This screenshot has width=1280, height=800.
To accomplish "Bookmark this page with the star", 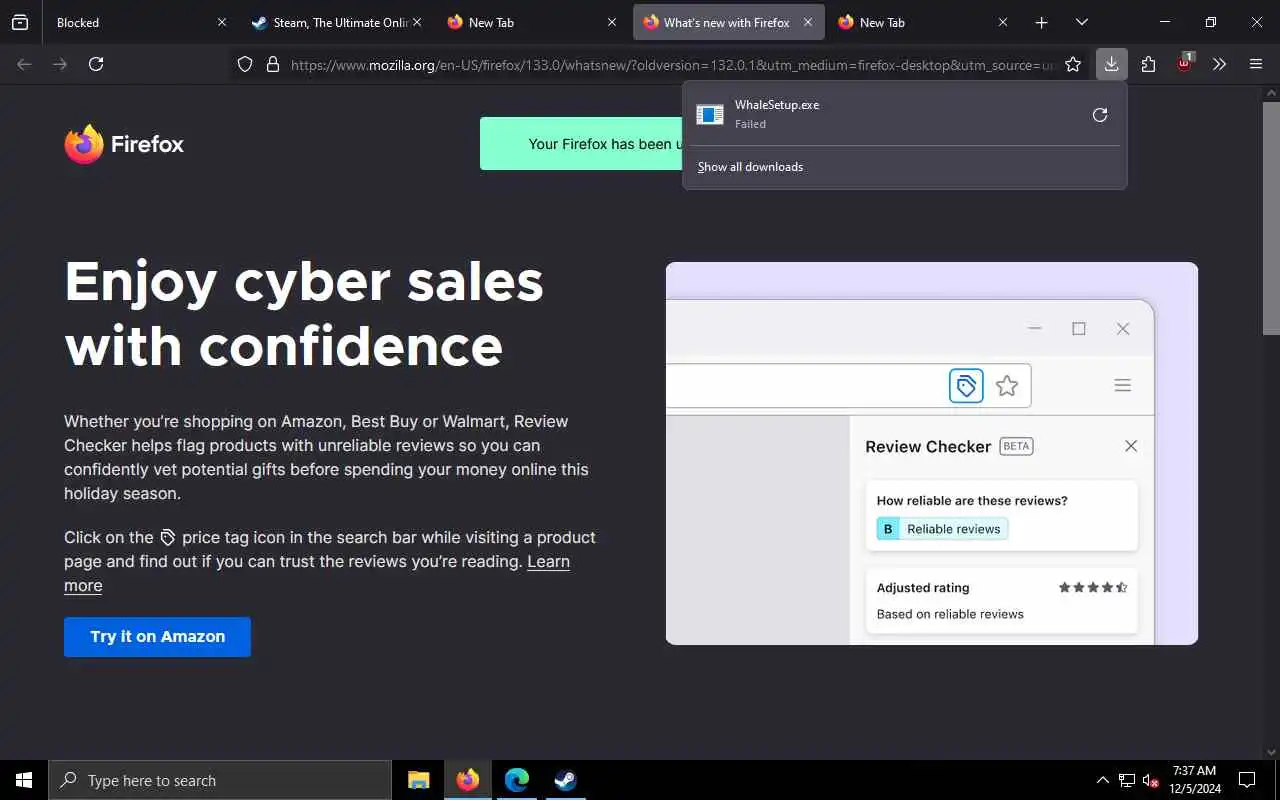I will tap(1073, 64).
